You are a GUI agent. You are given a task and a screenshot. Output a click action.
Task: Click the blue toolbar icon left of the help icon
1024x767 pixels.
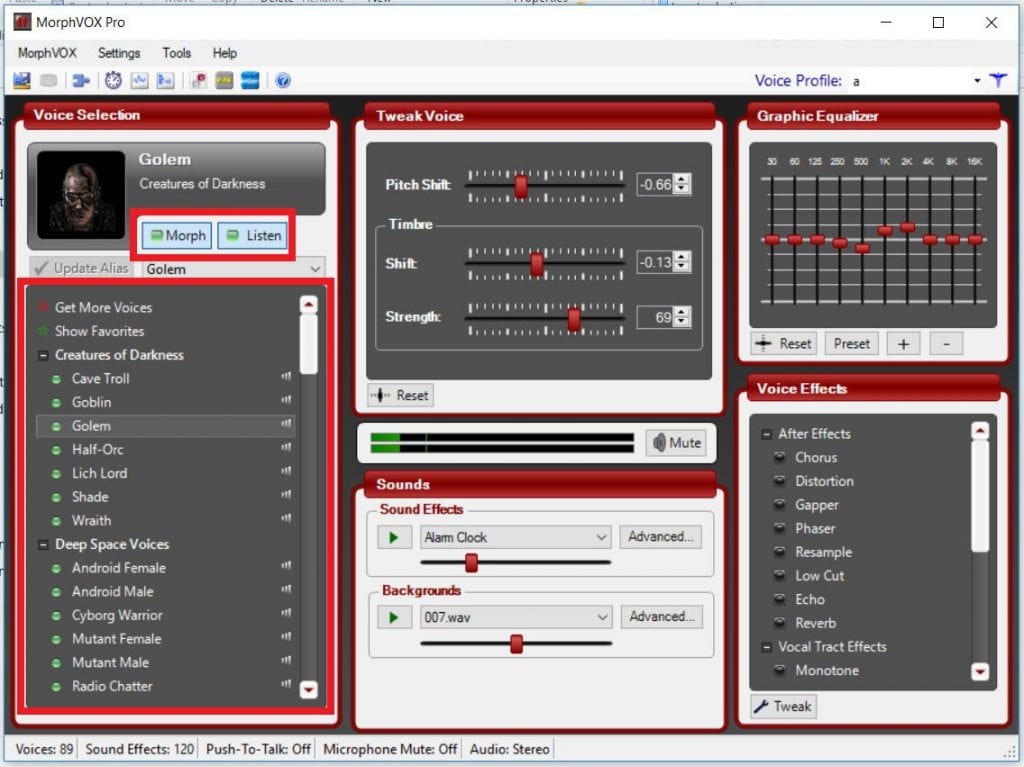[250, 80]
